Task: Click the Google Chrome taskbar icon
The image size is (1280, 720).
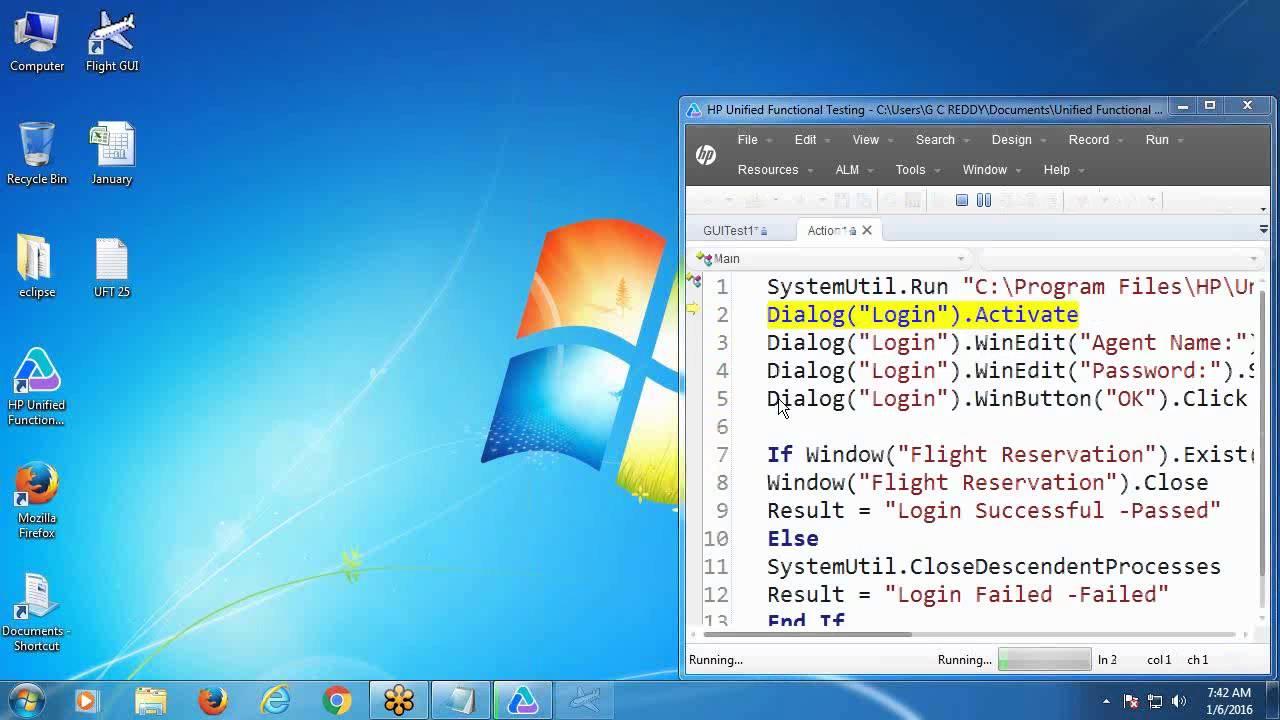Action: click(x=337, y=701)
